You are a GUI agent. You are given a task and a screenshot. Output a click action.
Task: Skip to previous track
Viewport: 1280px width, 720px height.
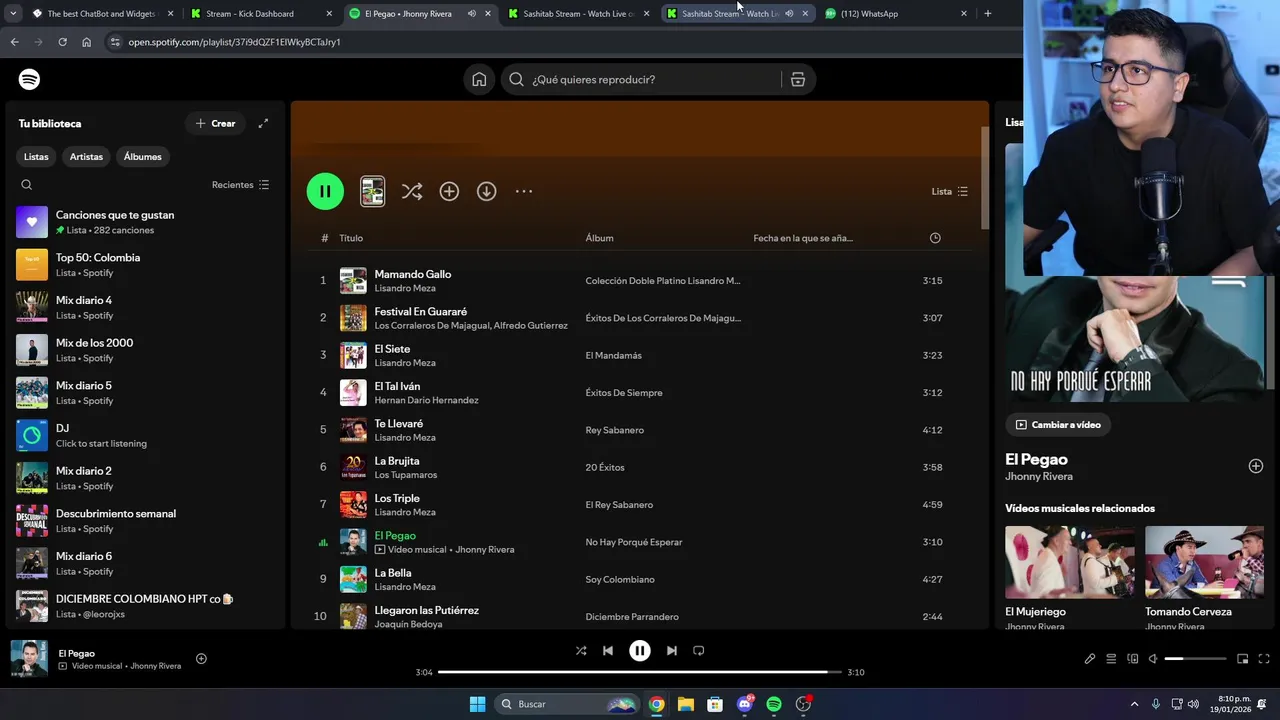(608, 650)
